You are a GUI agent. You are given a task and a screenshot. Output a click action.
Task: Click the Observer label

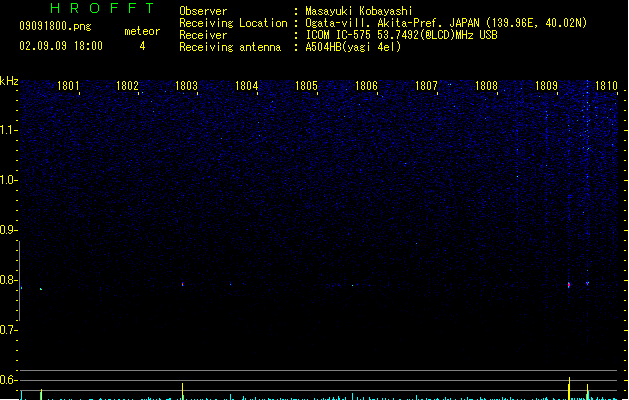click(x=203, y=11)
